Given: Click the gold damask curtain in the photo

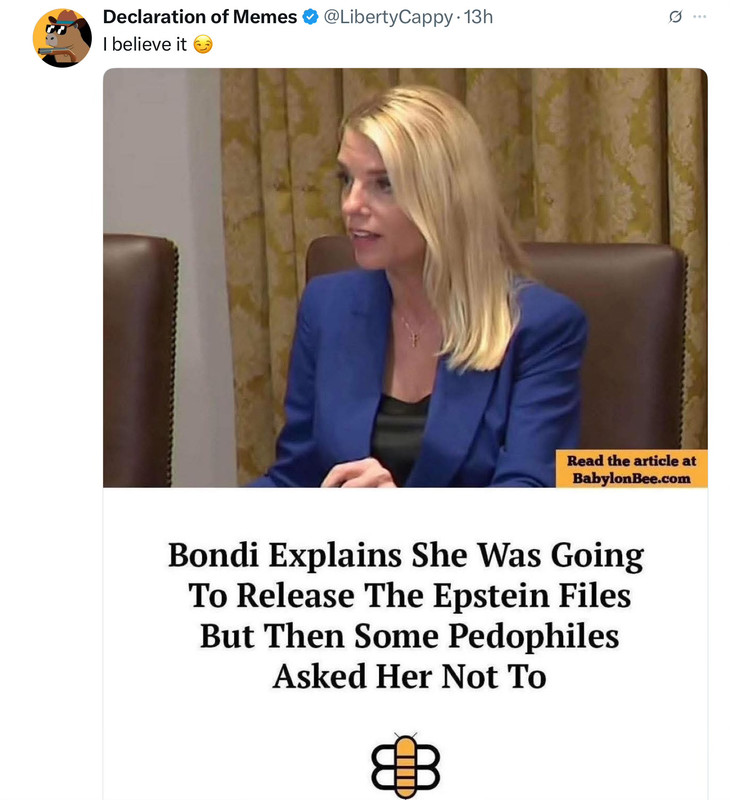Looking at the screenshot, I should tap(587, 153).
